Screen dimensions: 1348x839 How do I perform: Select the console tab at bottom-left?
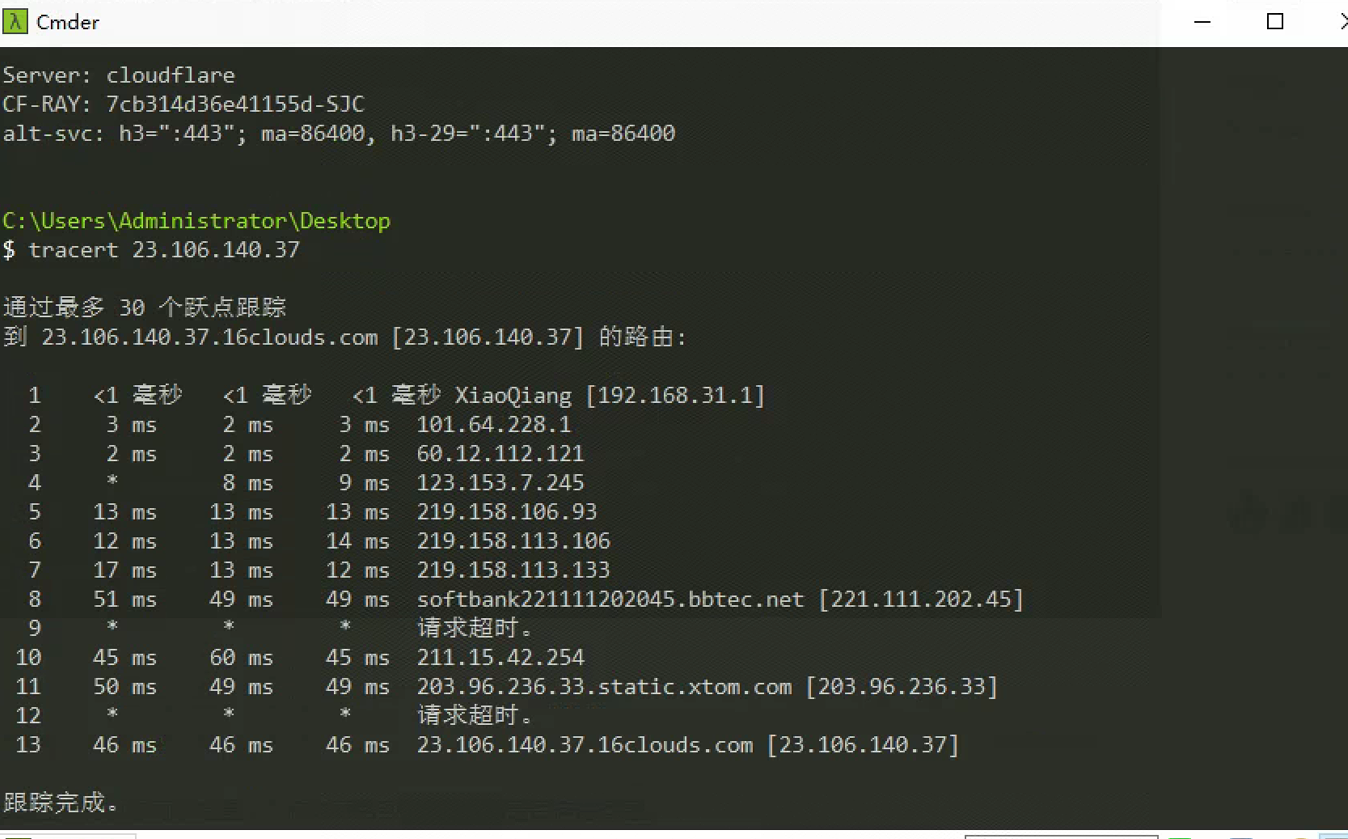(x=70, y=836)
